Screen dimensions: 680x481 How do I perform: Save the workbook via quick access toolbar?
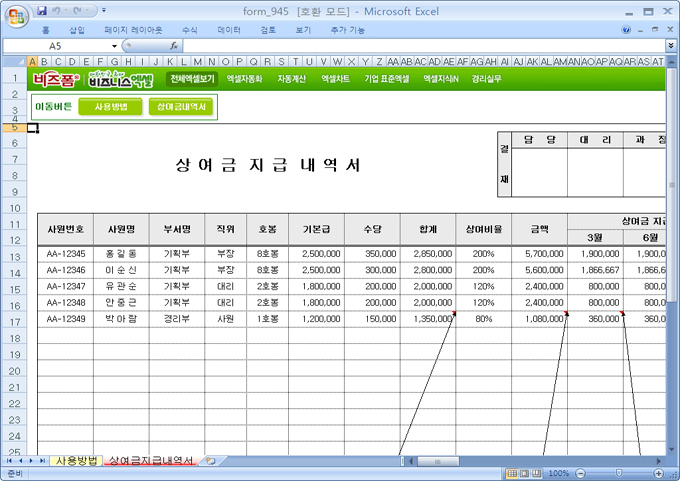click(41, 11)
